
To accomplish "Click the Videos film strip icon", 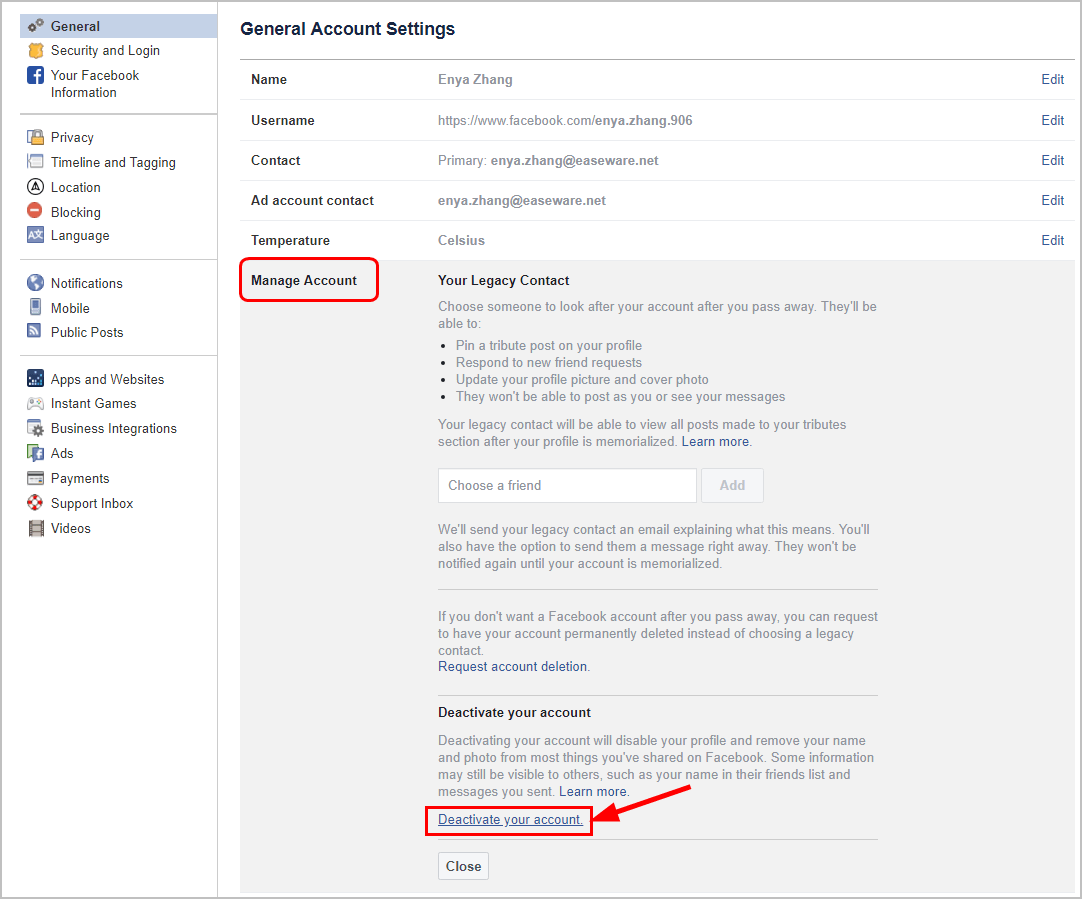I will (35, 528).
